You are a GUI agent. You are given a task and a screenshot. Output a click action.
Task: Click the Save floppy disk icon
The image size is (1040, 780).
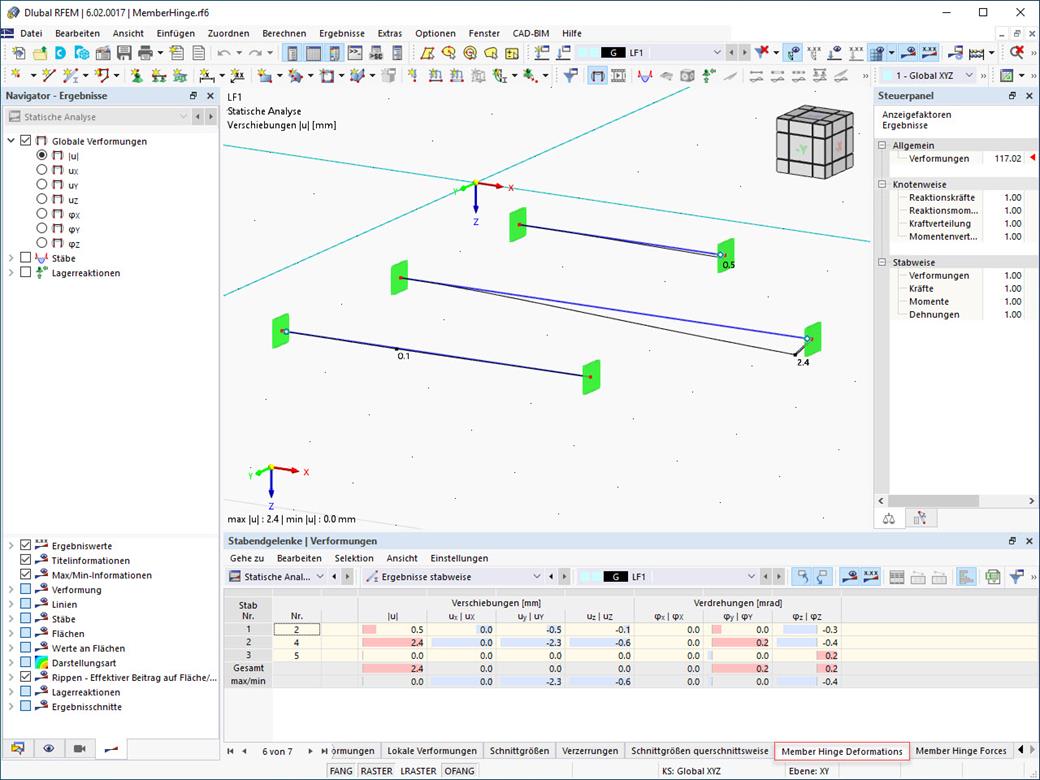pyautogui.click(x=124, y=52)
